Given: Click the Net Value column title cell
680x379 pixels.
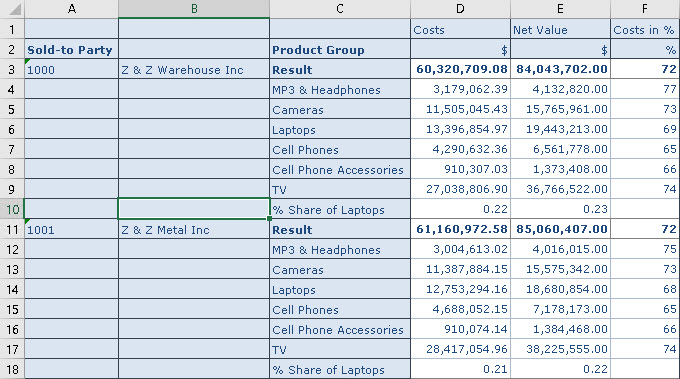Looking at the screenshot, I should click(560, 29).
